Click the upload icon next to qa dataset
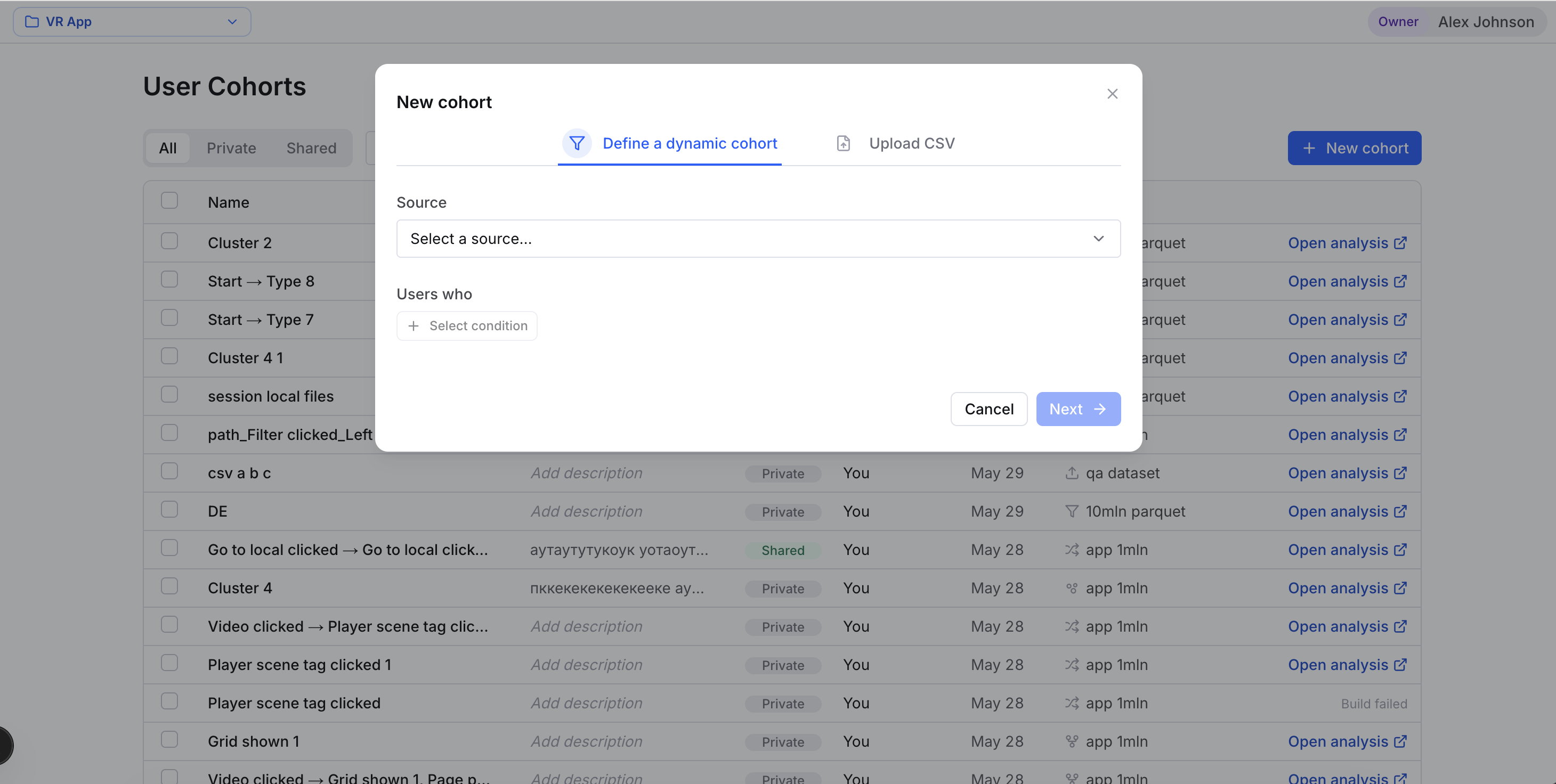 click(x=1072, y=473)
